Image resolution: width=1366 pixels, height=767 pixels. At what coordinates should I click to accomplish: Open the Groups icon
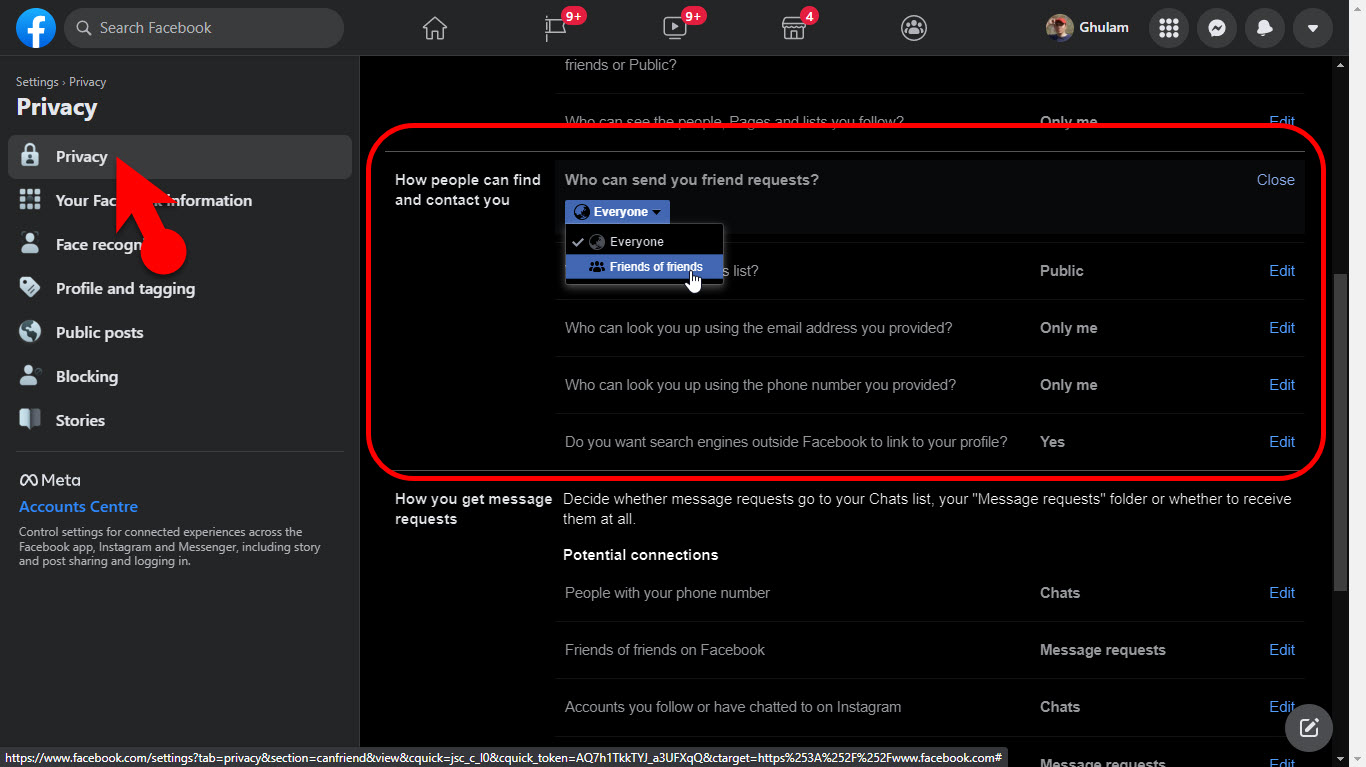pyautogui.click(x=914, y=28)
